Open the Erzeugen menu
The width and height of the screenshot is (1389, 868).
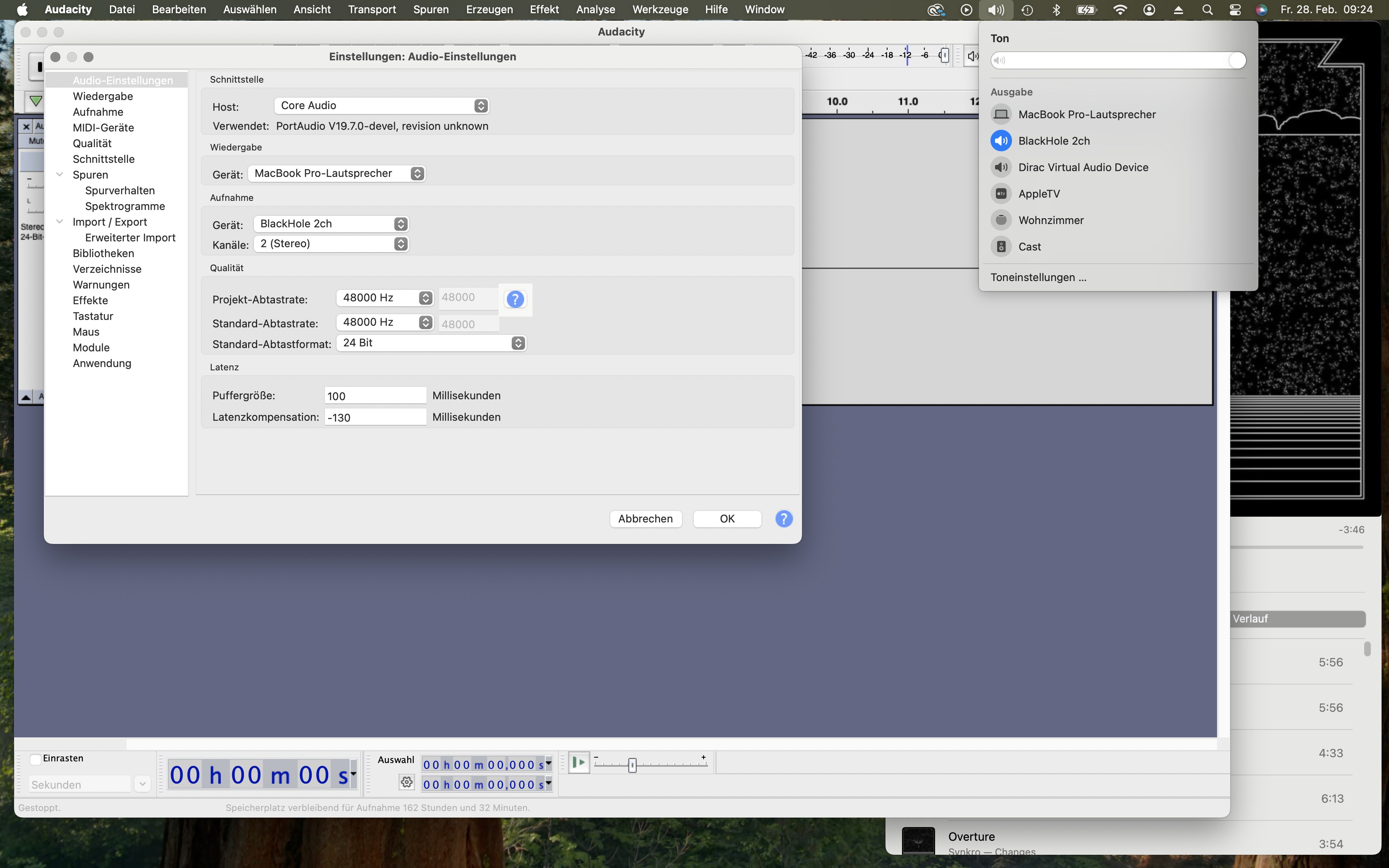click(489, 10)
